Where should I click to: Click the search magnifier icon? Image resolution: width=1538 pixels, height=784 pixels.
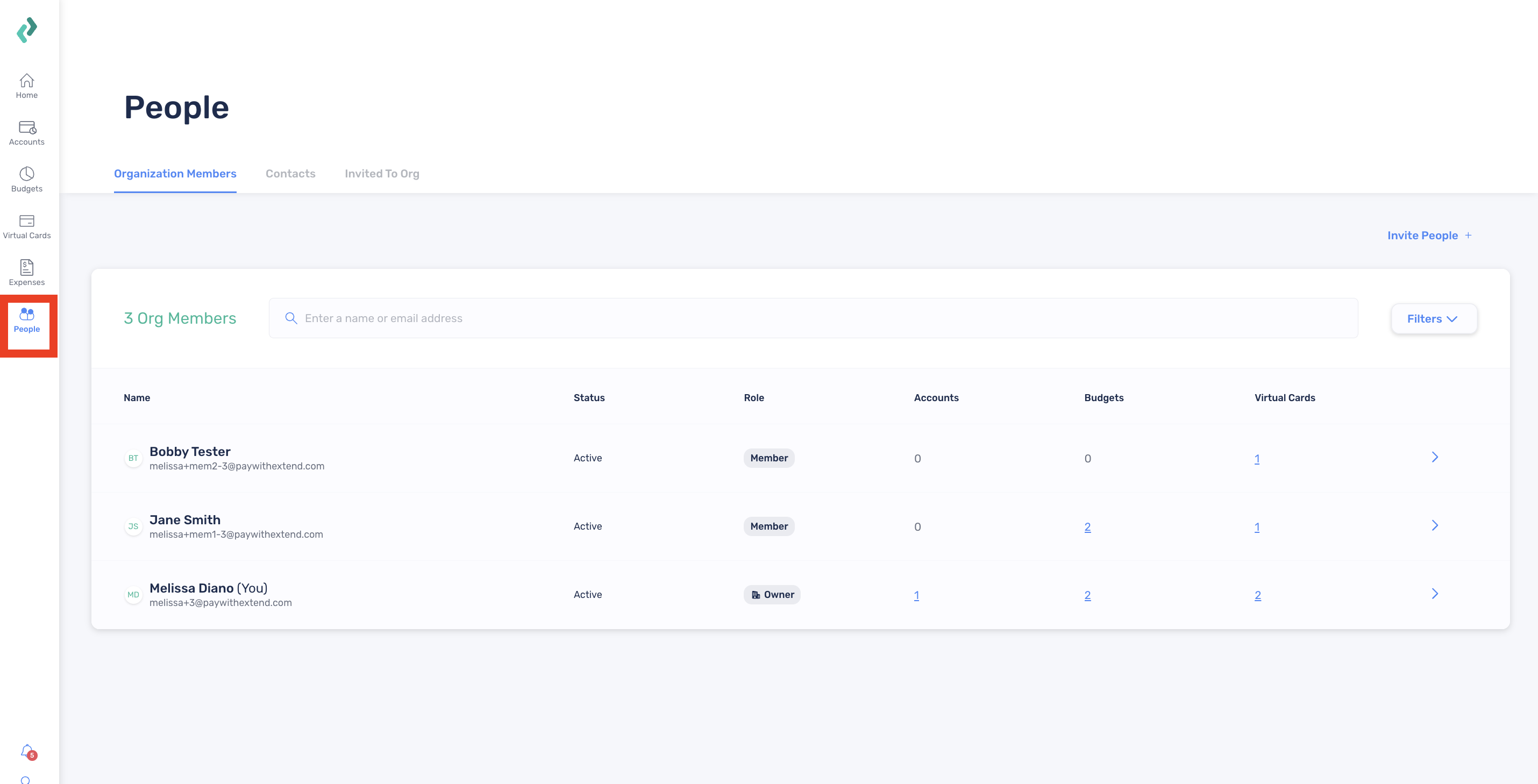coord(291,318)
